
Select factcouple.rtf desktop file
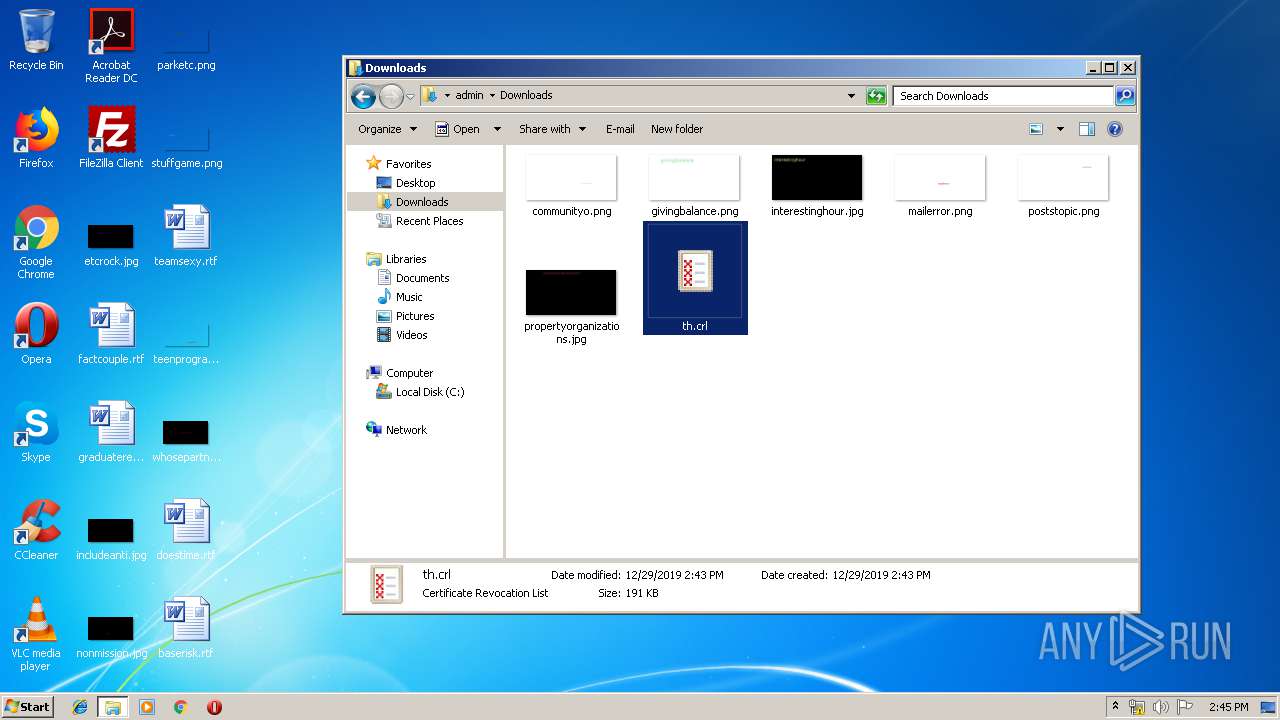pyautogui.click(x=111, y=334)
